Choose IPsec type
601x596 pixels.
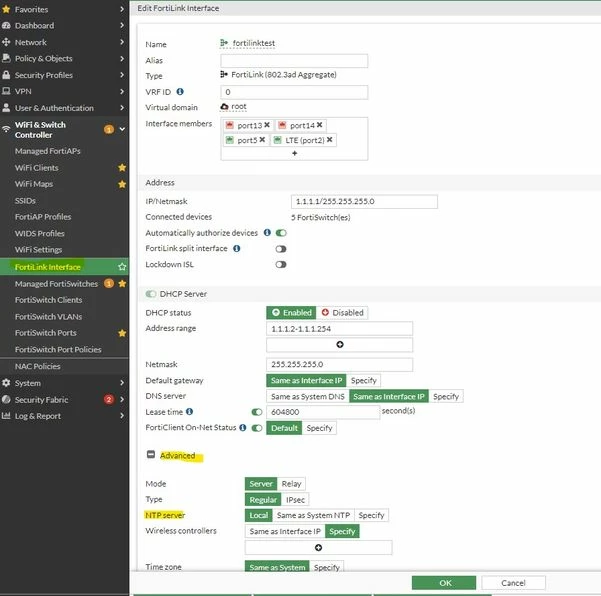tap(295, 499)
